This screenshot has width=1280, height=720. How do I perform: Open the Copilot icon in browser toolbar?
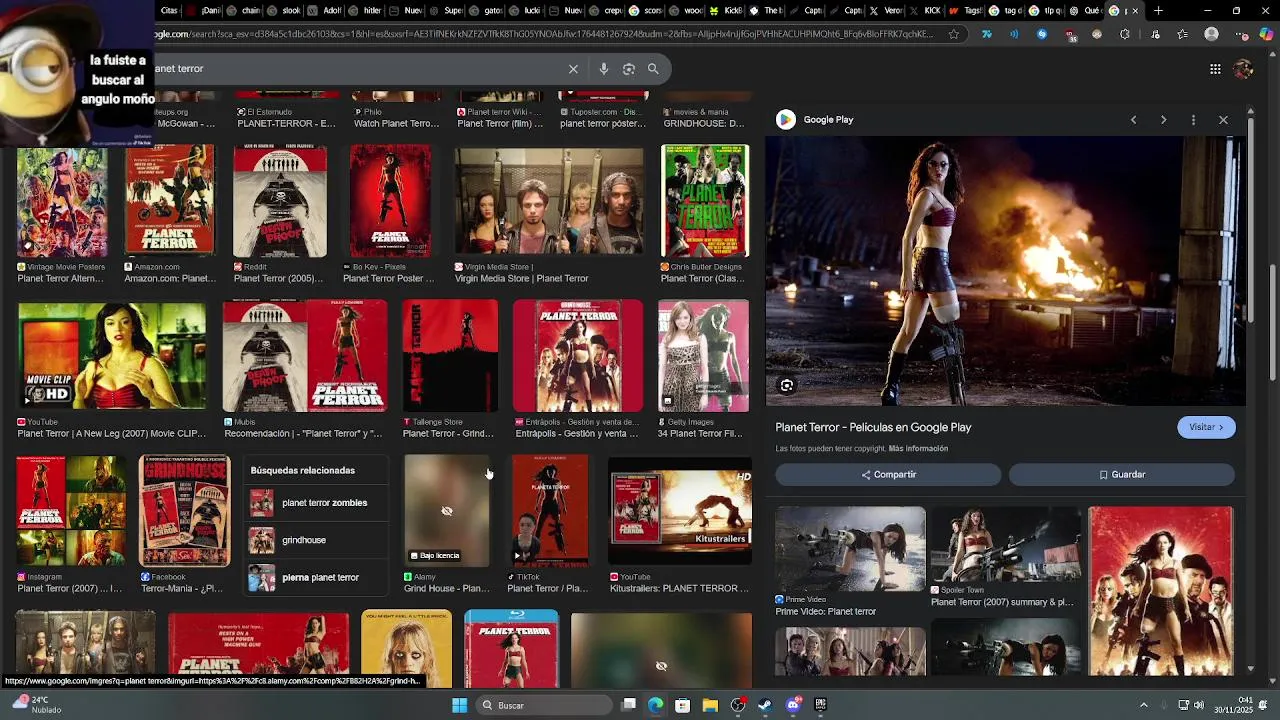(x=1266, y=34)
